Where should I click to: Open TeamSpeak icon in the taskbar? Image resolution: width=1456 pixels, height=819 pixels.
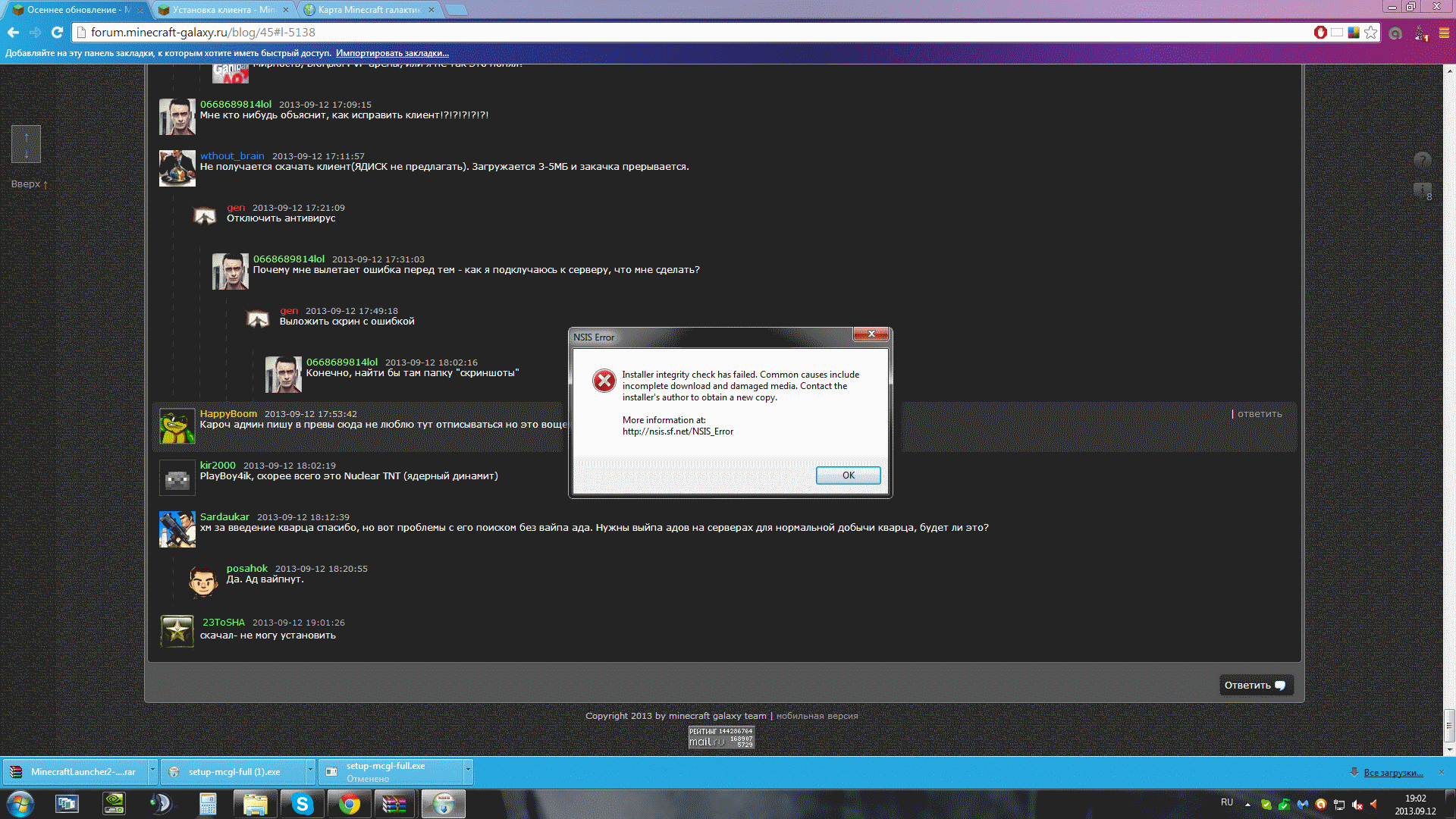click(x=161, y=804)
